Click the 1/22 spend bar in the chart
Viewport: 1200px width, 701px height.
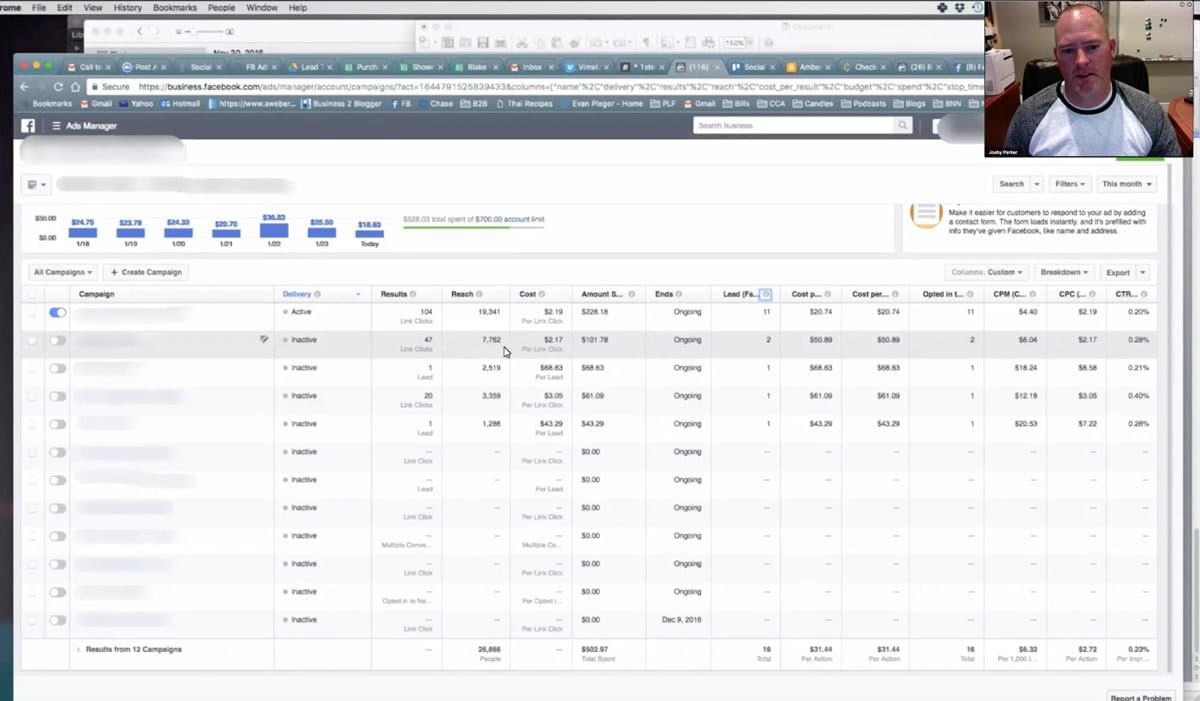point(274,231)
